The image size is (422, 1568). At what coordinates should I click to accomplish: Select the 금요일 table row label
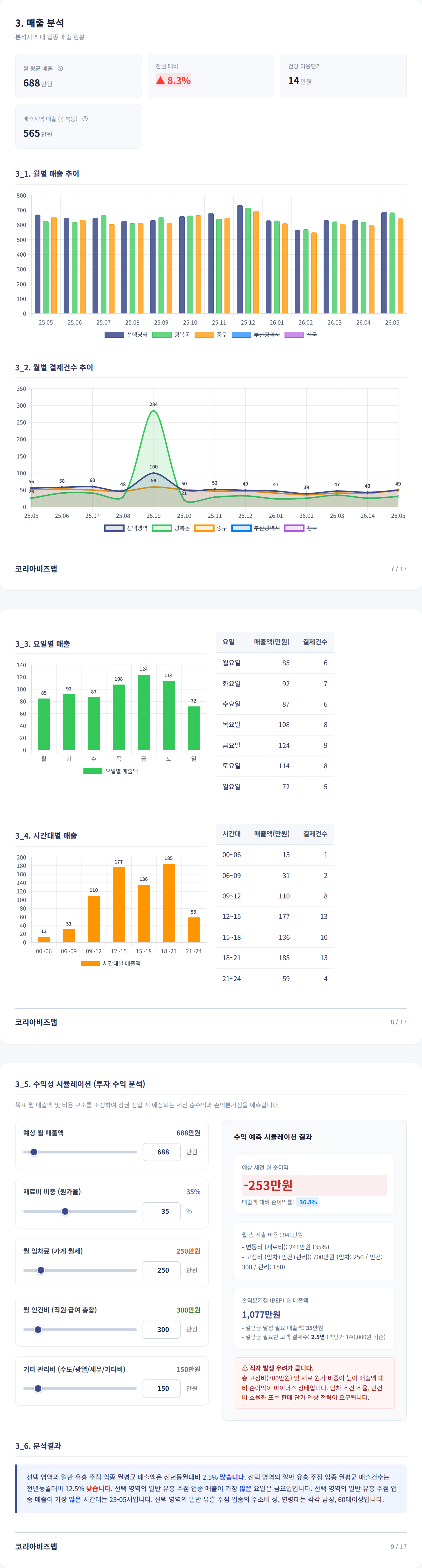[x=231, y=746]
